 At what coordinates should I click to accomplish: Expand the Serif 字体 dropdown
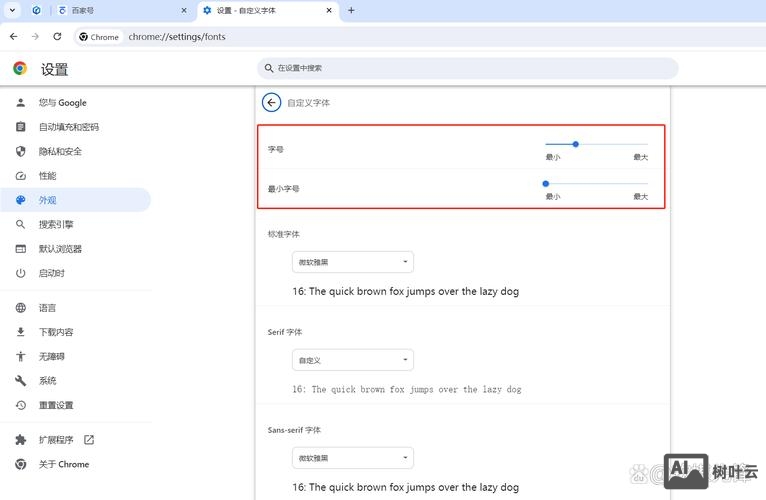pyautogui.click(x=353, y=360)
